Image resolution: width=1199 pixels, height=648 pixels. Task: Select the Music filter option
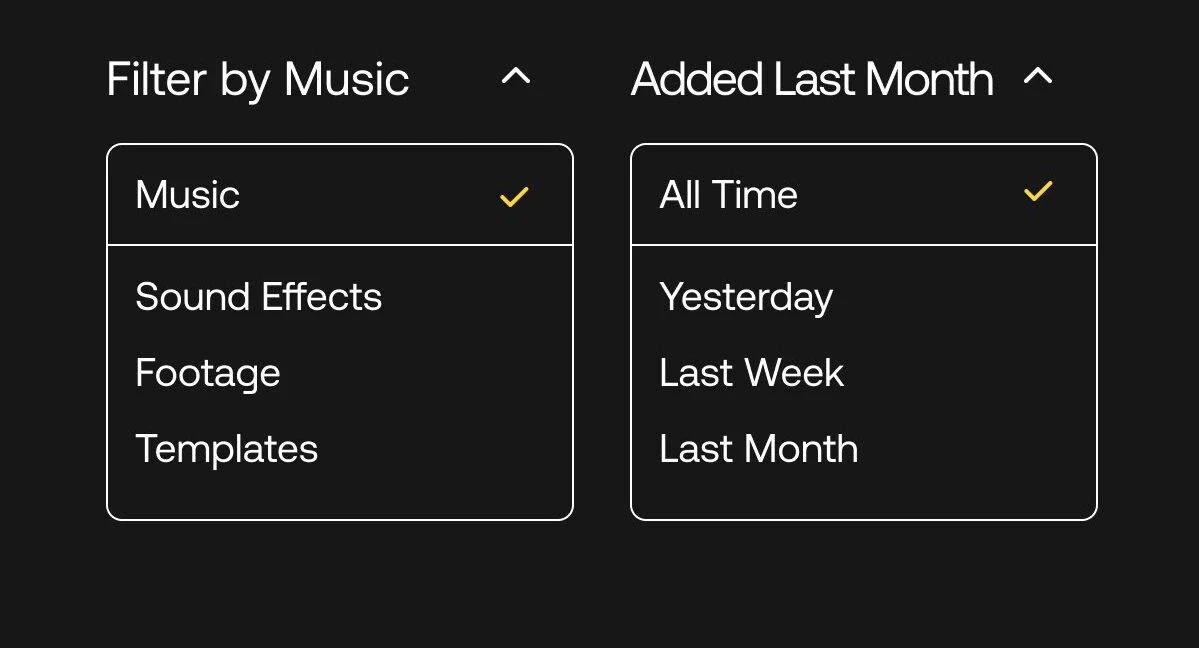tap(340, 194)
